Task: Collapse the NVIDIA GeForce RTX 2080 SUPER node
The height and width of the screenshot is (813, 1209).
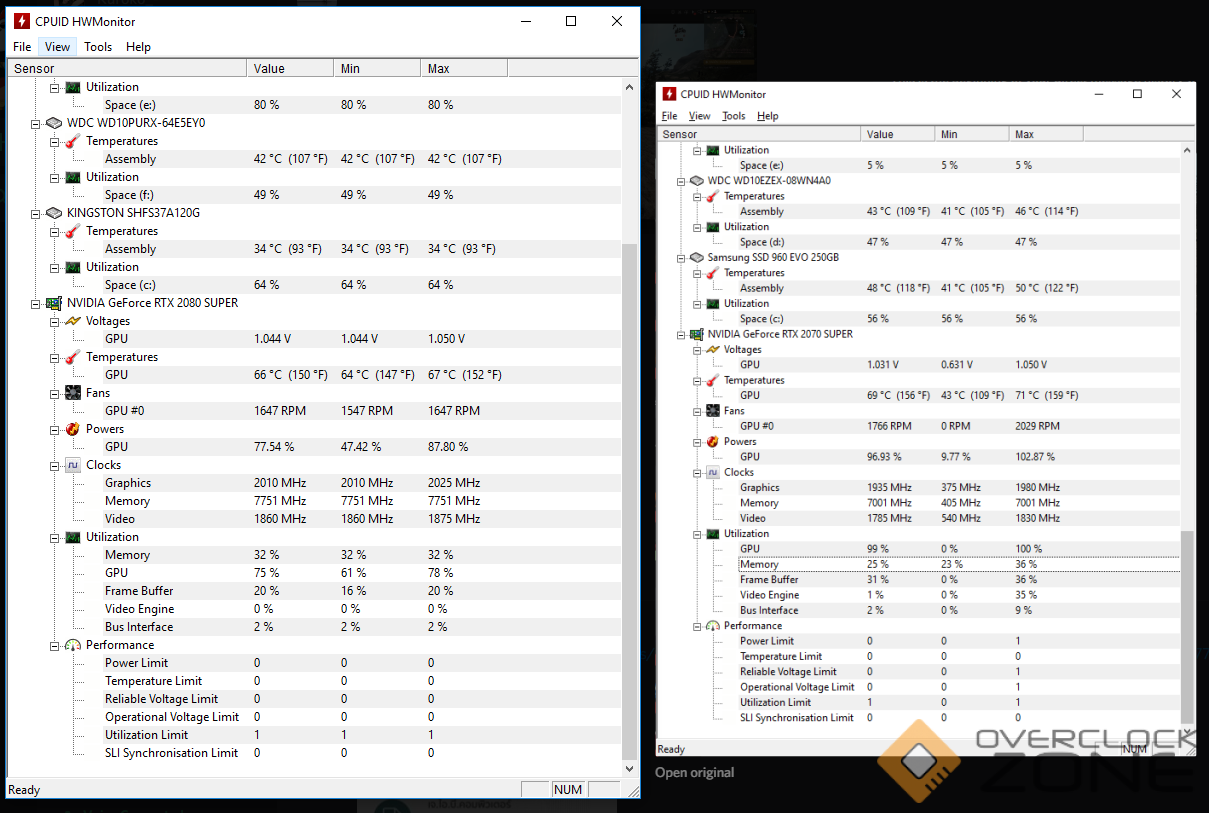Action: coord(36,303)
